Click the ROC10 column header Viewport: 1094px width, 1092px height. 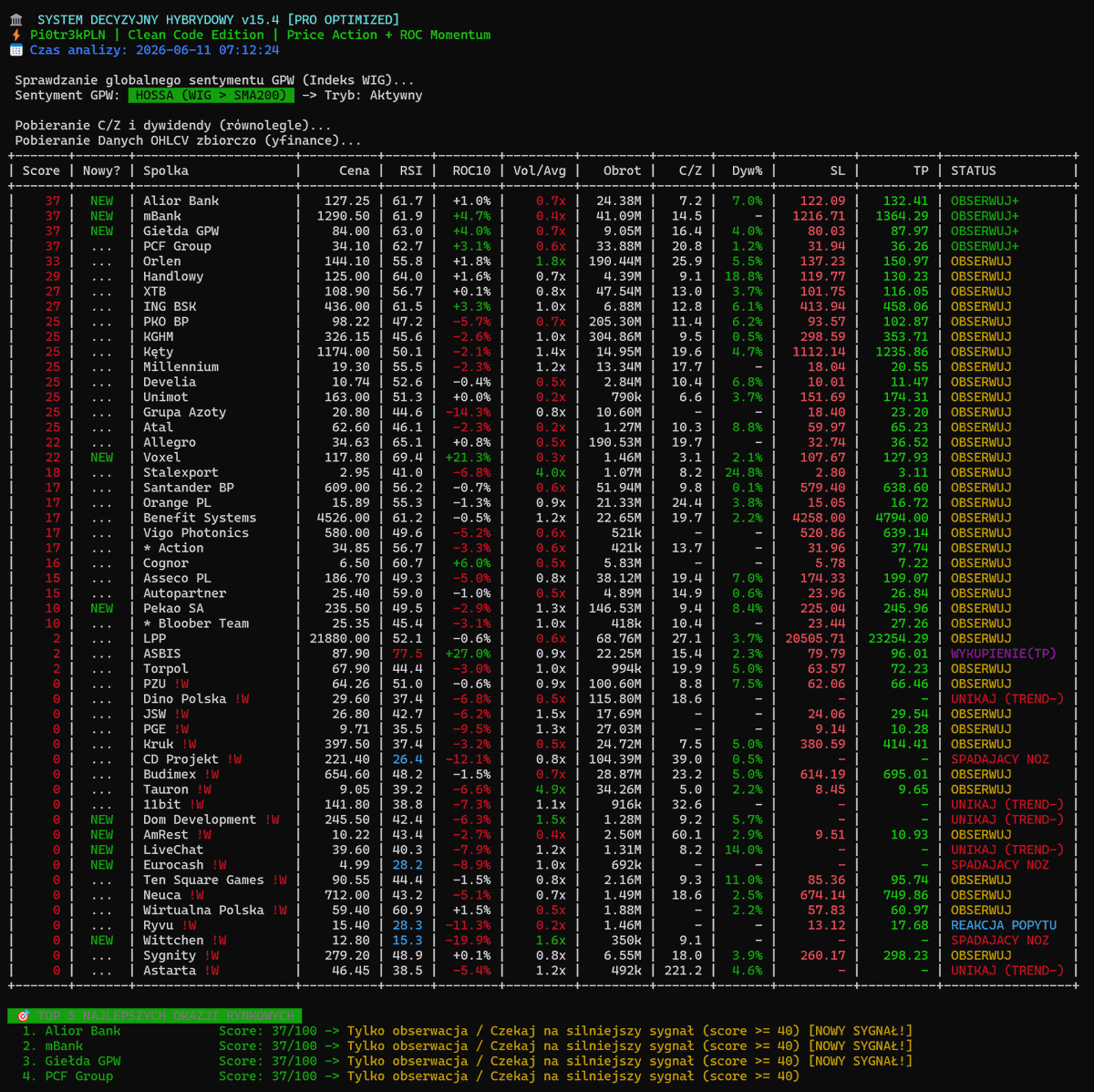click(x=471, y=170)
